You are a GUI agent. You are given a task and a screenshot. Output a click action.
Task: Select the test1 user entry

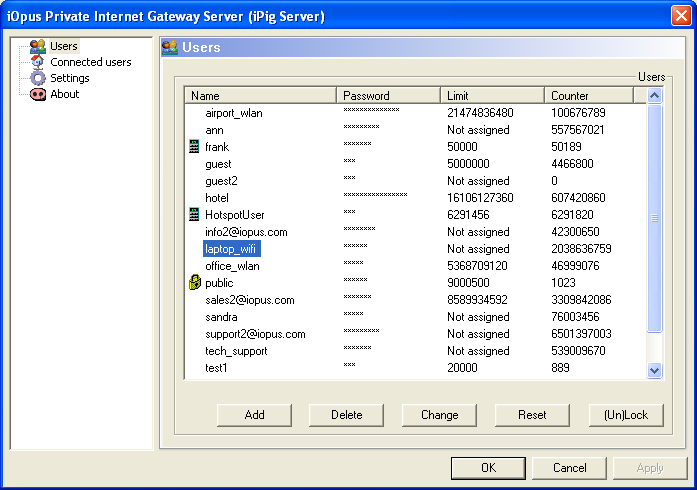tap(216, 368)
